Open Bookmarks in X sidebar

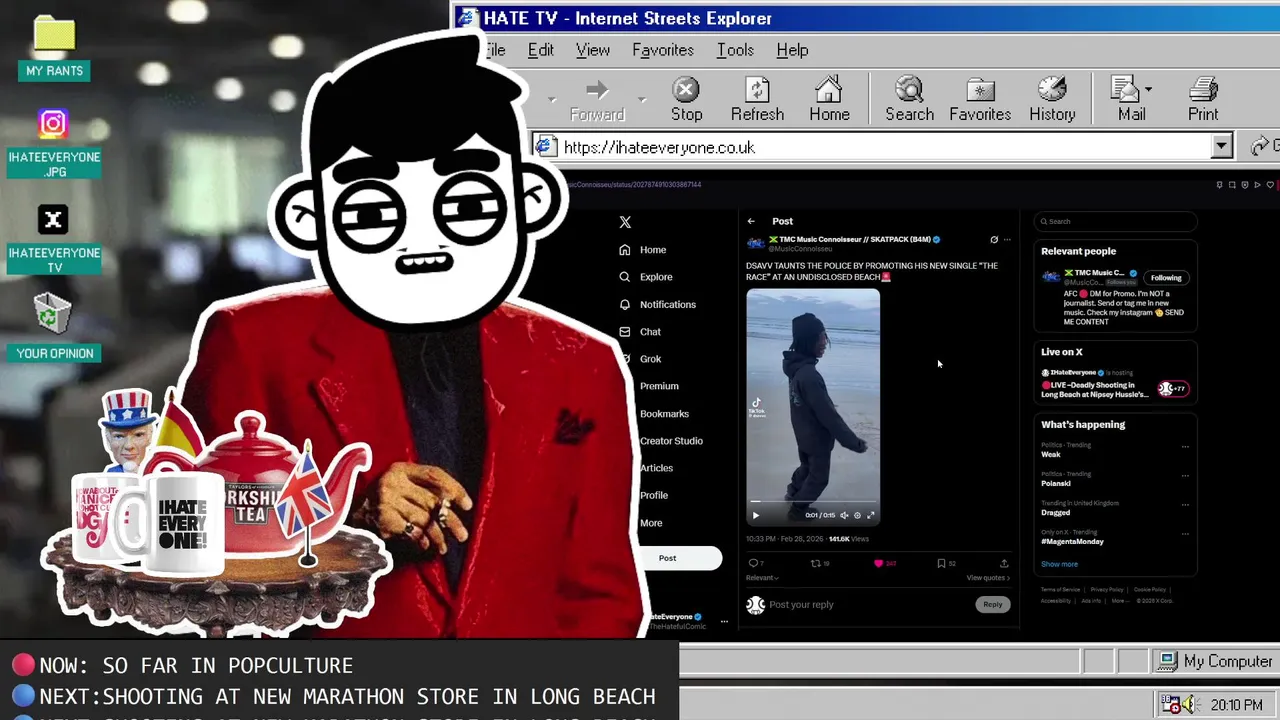pyautogui.click(x=664, y=413)
